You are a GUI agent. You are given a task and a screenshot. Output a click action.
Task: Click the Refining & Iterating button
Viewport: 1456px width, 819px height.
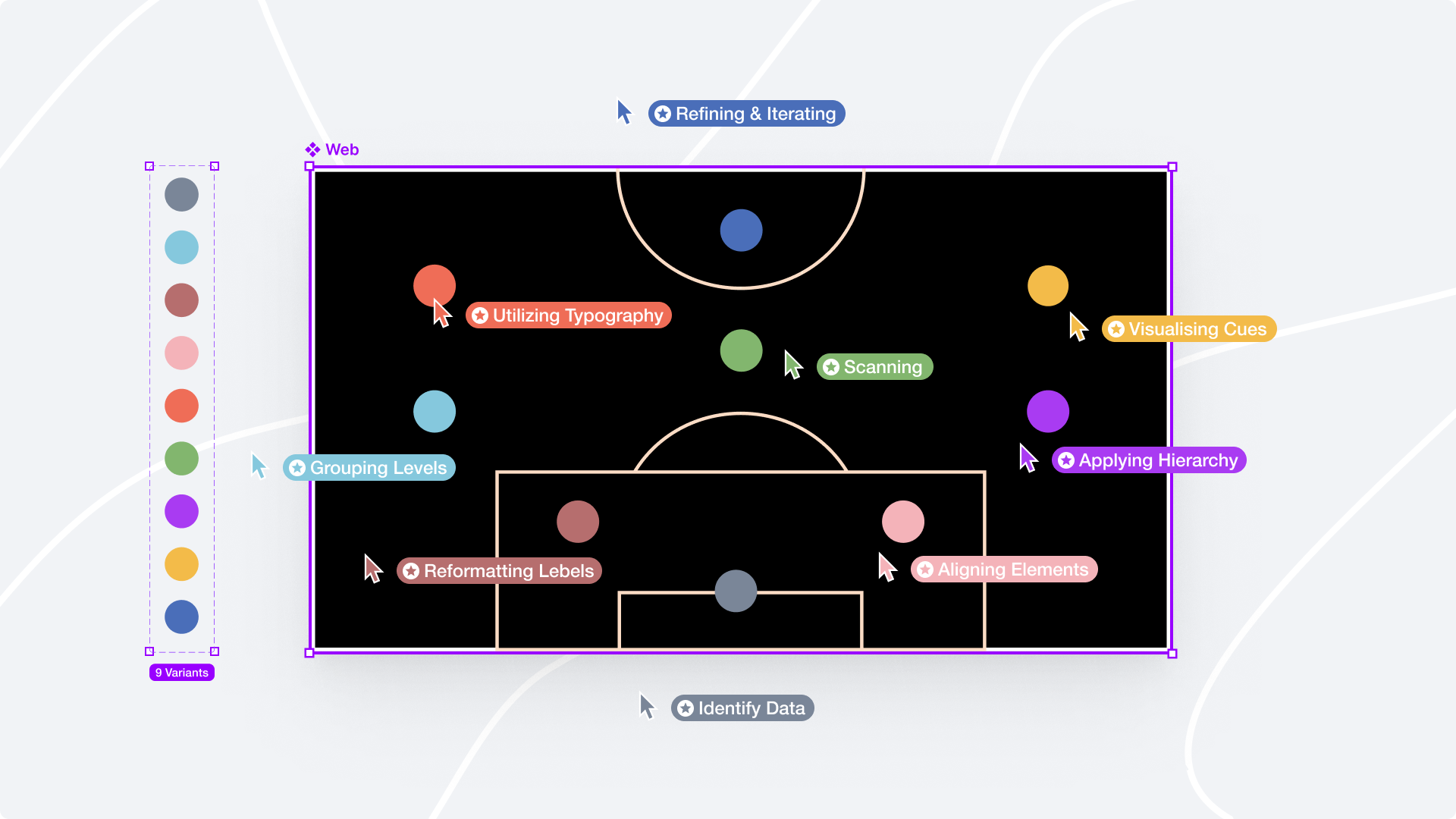pyautogui.click(x=746, y=113)
